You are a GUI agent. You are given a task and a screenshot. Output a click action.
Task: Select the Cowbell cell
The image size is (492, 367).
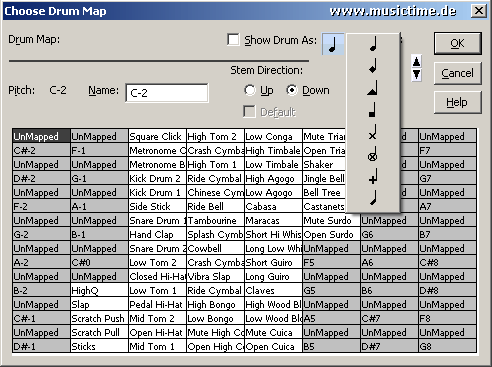tap(215, 248)
